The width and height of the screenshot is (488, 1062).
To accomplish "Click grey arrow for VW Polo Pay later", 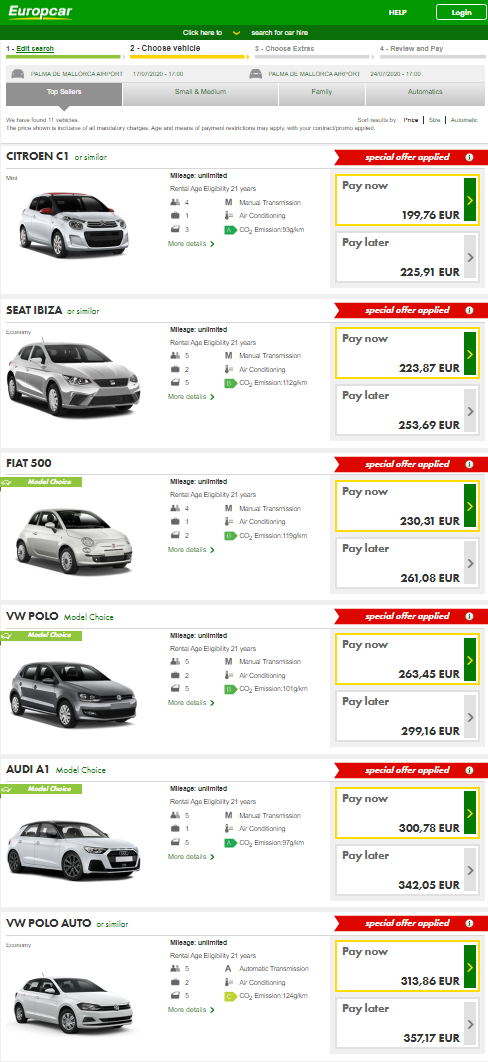I will point(470,716).
